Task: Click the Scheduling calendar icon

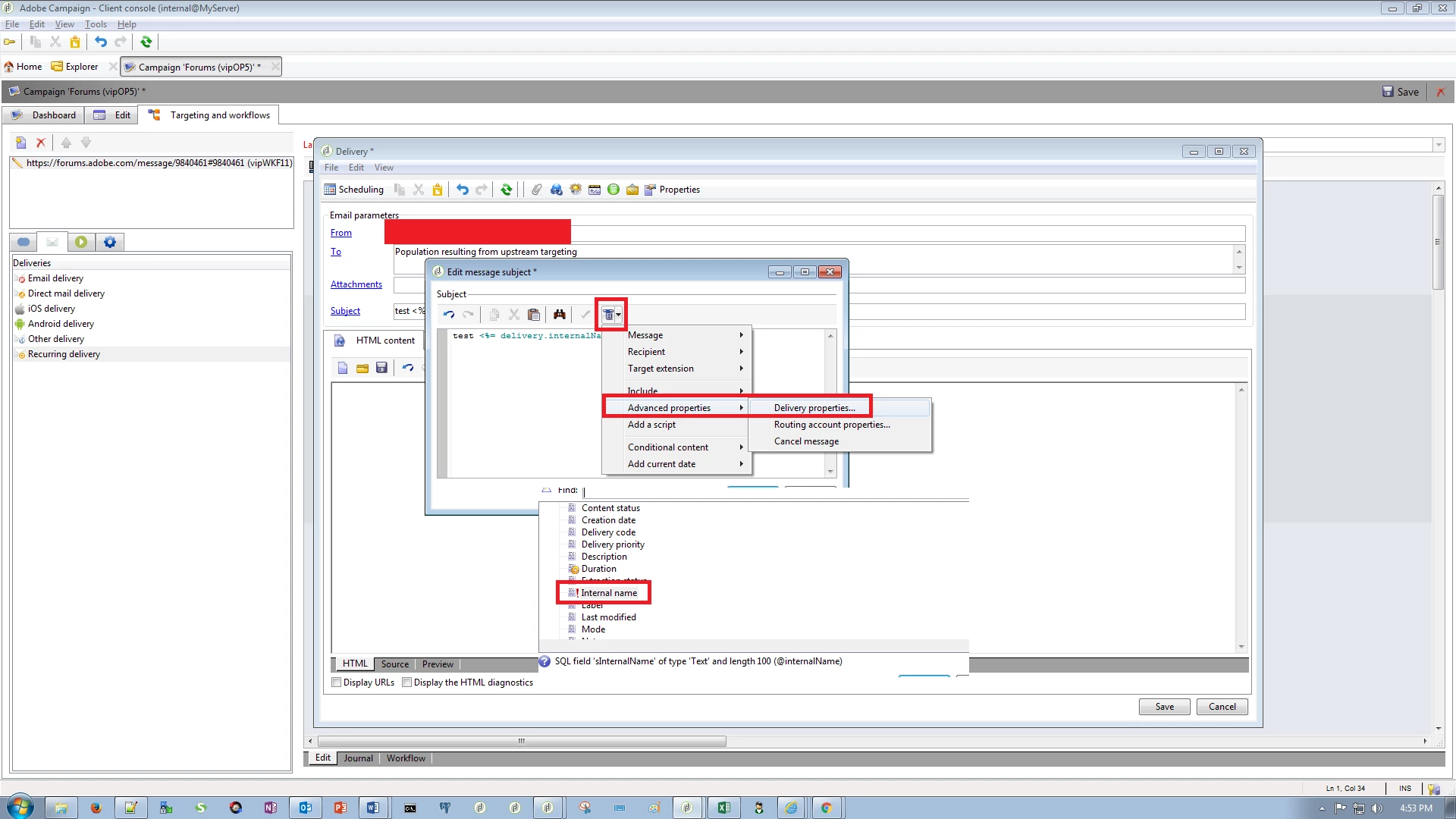Action: point(330,190)
